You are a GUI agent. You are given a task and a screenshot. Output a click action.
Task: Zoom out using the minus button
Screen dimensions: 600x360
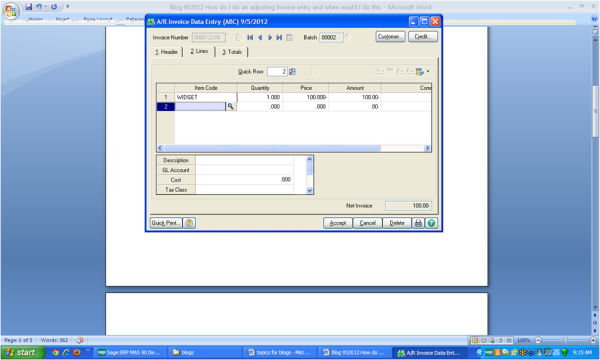(538, 340)
